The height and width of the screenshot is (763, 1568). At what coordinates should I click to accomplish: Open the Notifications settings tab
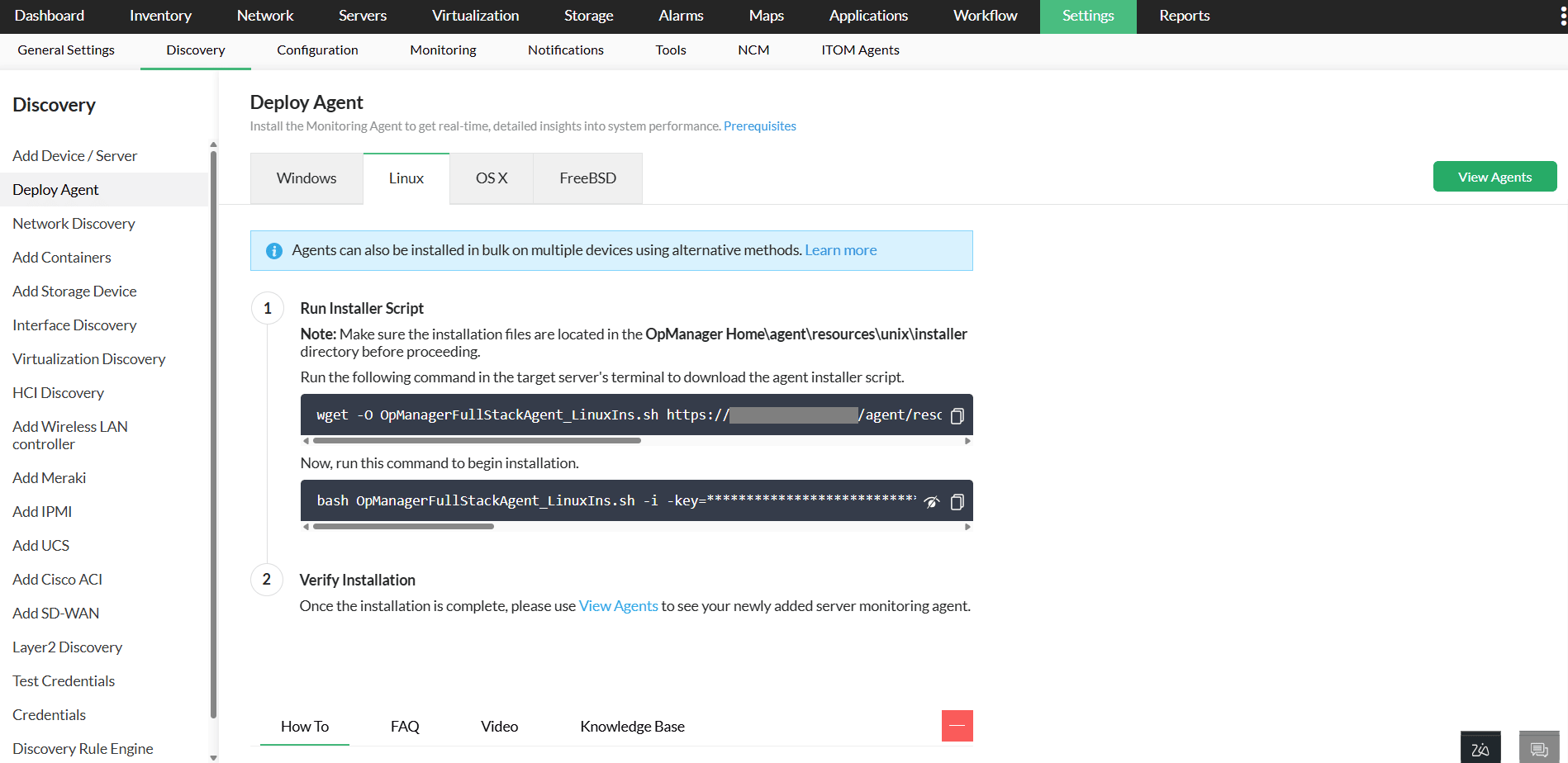(566, 50)
